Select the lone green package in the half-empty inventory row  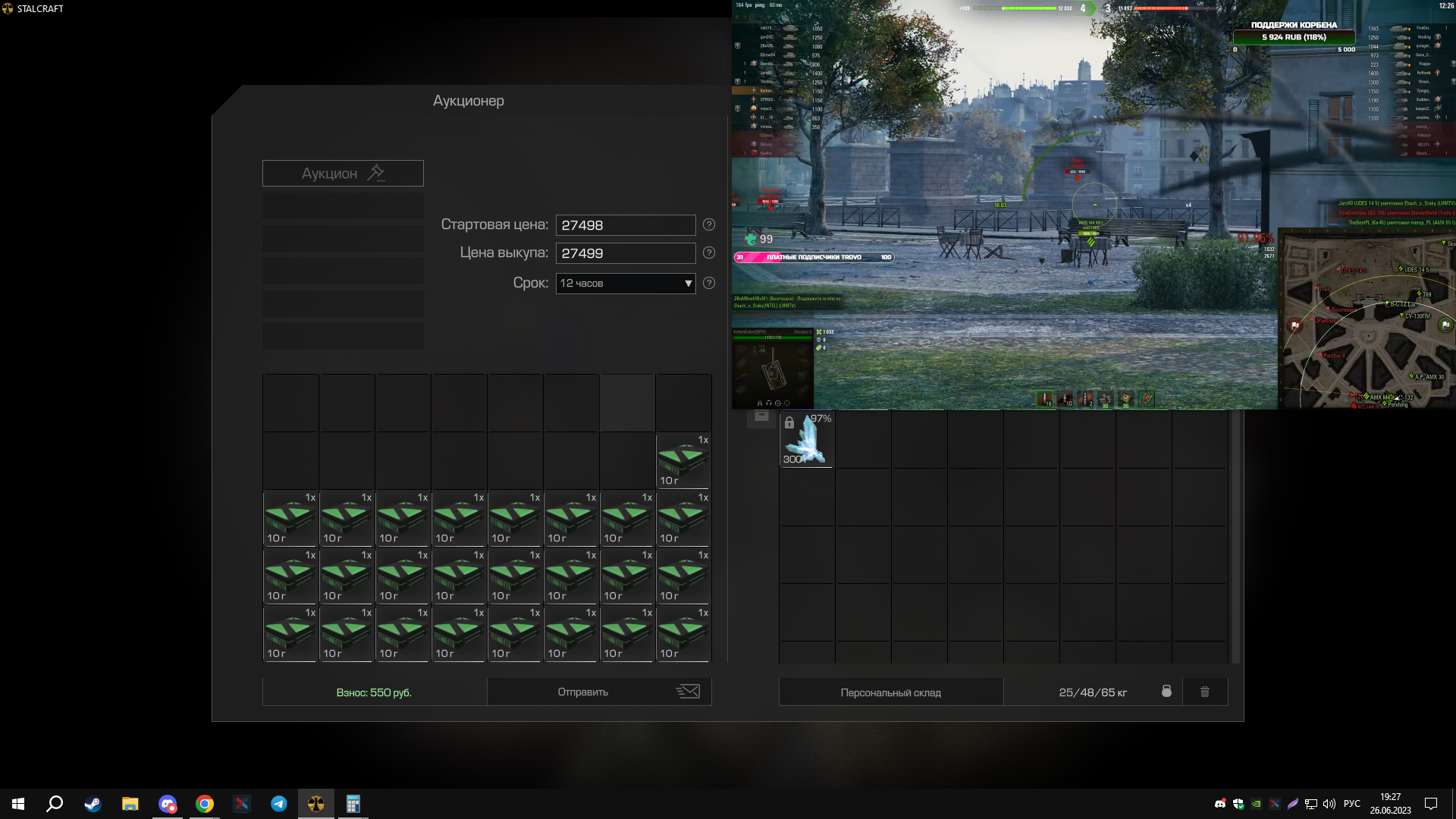coord(683,460)
